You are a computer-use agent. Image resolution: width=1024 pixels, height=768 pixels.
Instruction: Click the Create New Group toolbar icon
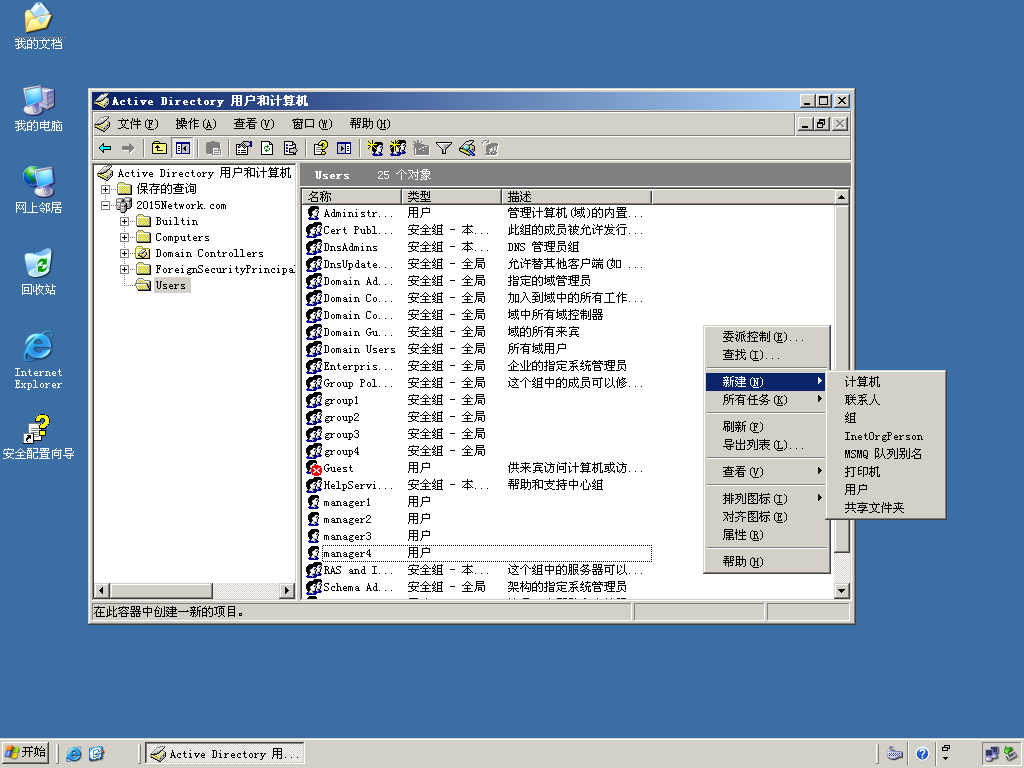click(x=398, y=148)
